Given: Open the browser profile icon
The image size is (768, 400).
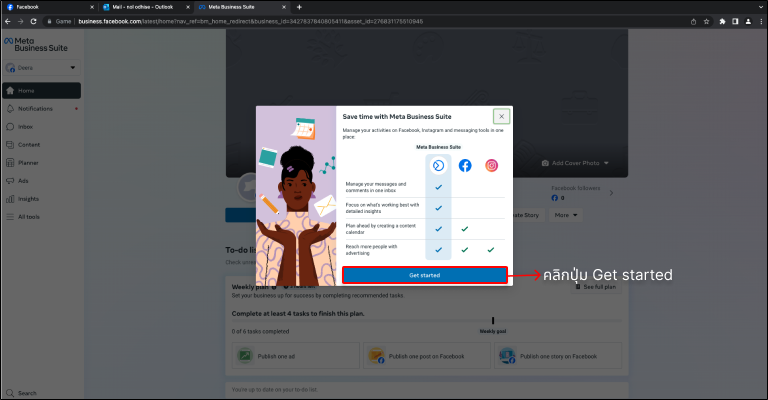Looking at the screenshot, I should click(748, 22).
